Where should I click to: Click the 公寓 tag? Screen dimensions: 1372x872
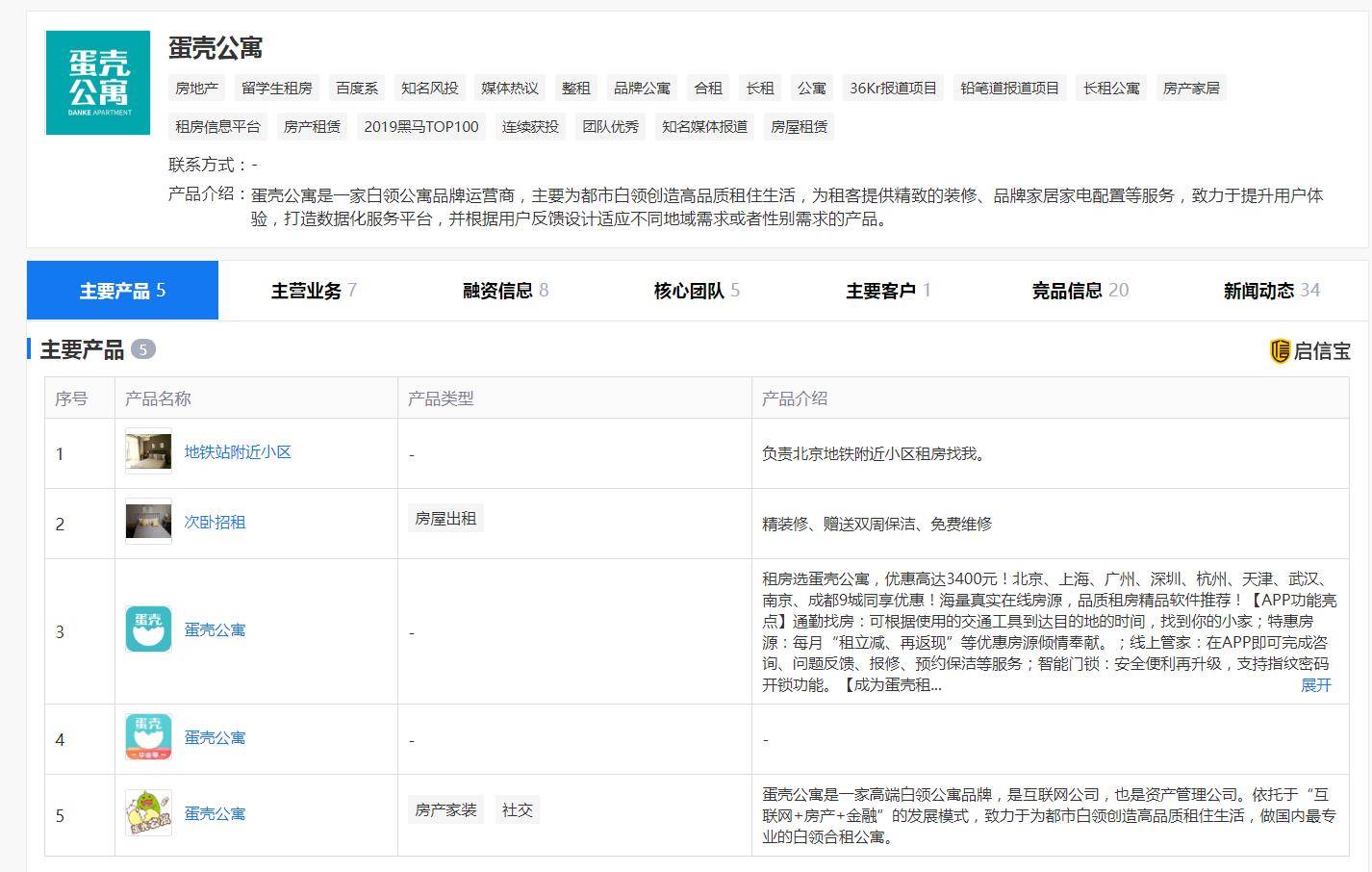coord(812,88)
